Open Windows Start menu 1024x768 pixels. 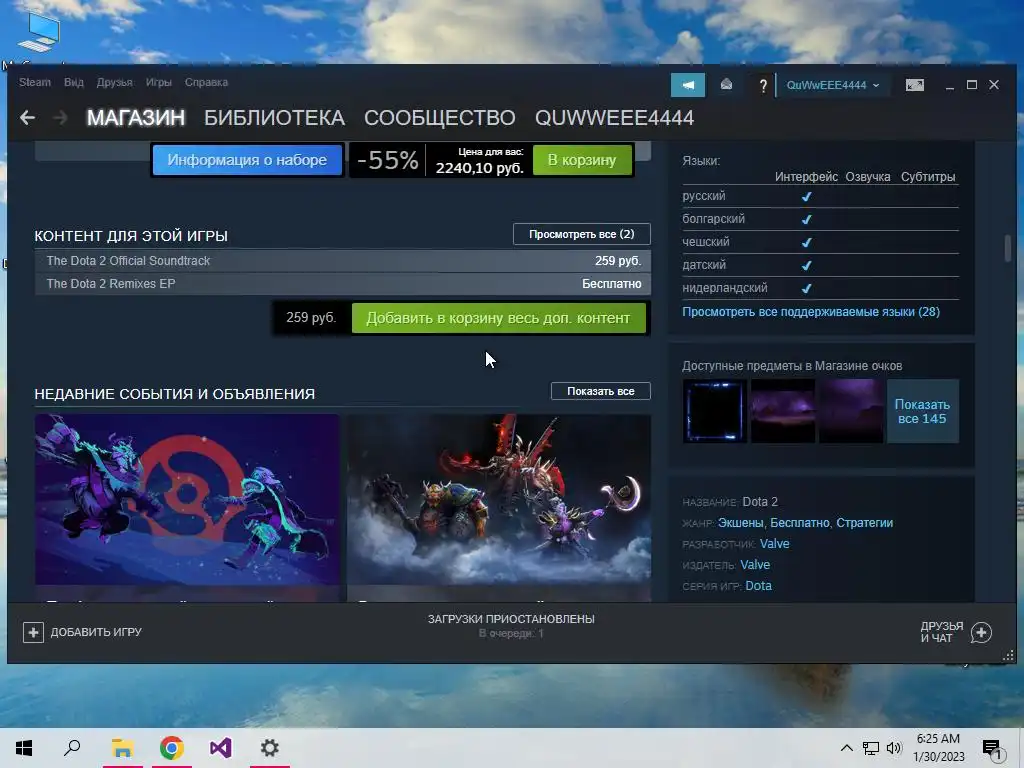click(x=24, y=748)
